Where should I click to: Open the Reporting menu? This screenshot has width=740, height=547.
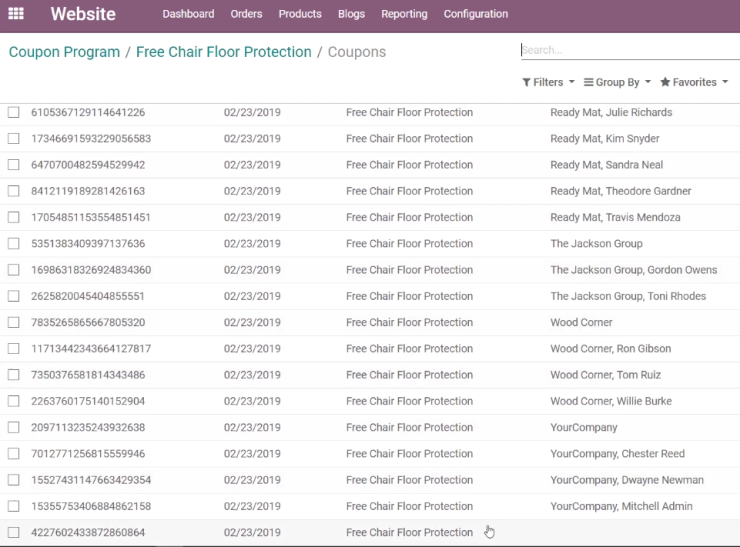(404, 14)
